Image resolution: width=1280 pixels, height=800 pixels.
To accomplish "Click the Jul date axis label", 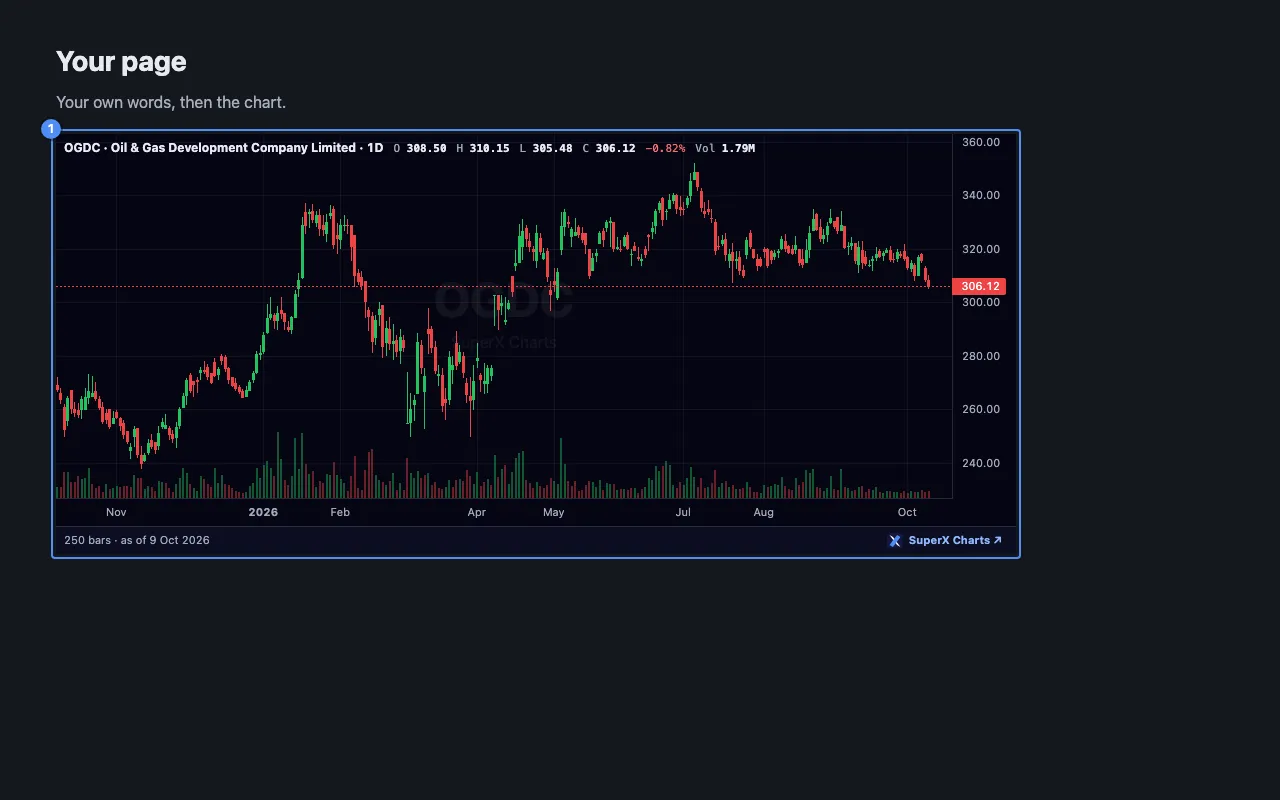I will (x=683, y=512).
